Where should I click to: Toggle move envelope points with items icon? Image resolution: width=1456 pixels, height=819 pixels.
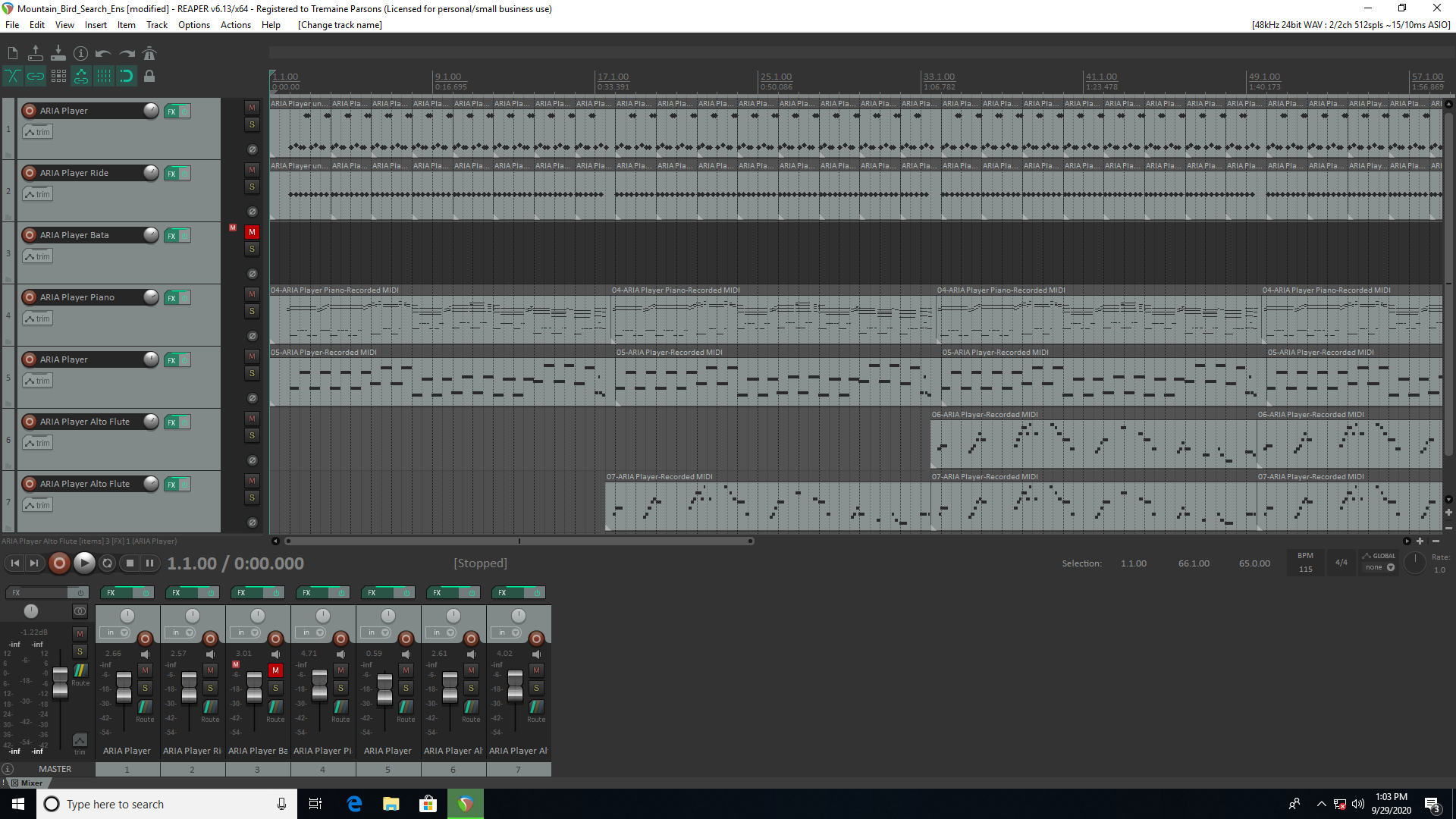[81, 76]
